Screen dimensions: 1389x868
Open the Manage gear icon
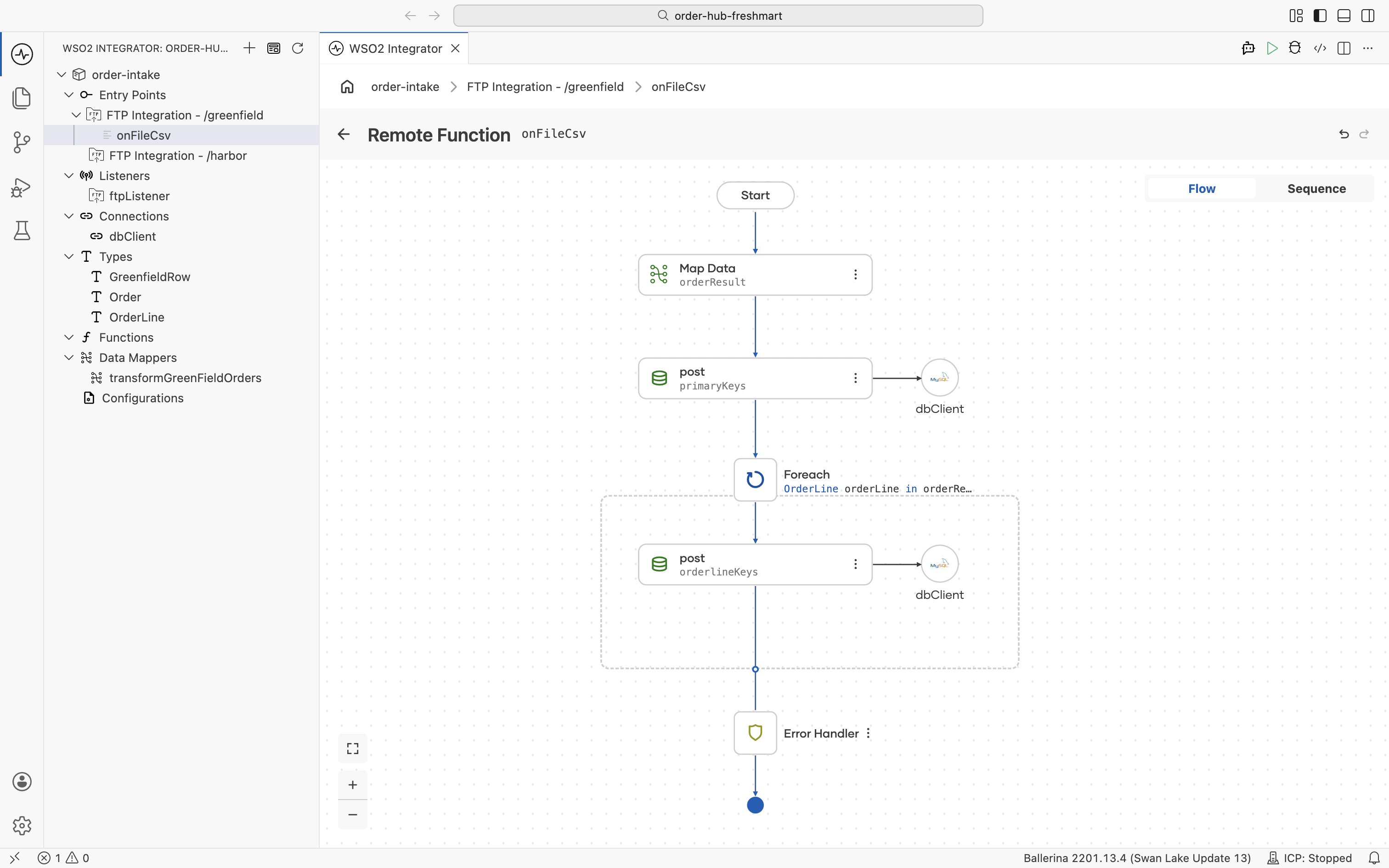pyautogui.click(x=22, y=826)
